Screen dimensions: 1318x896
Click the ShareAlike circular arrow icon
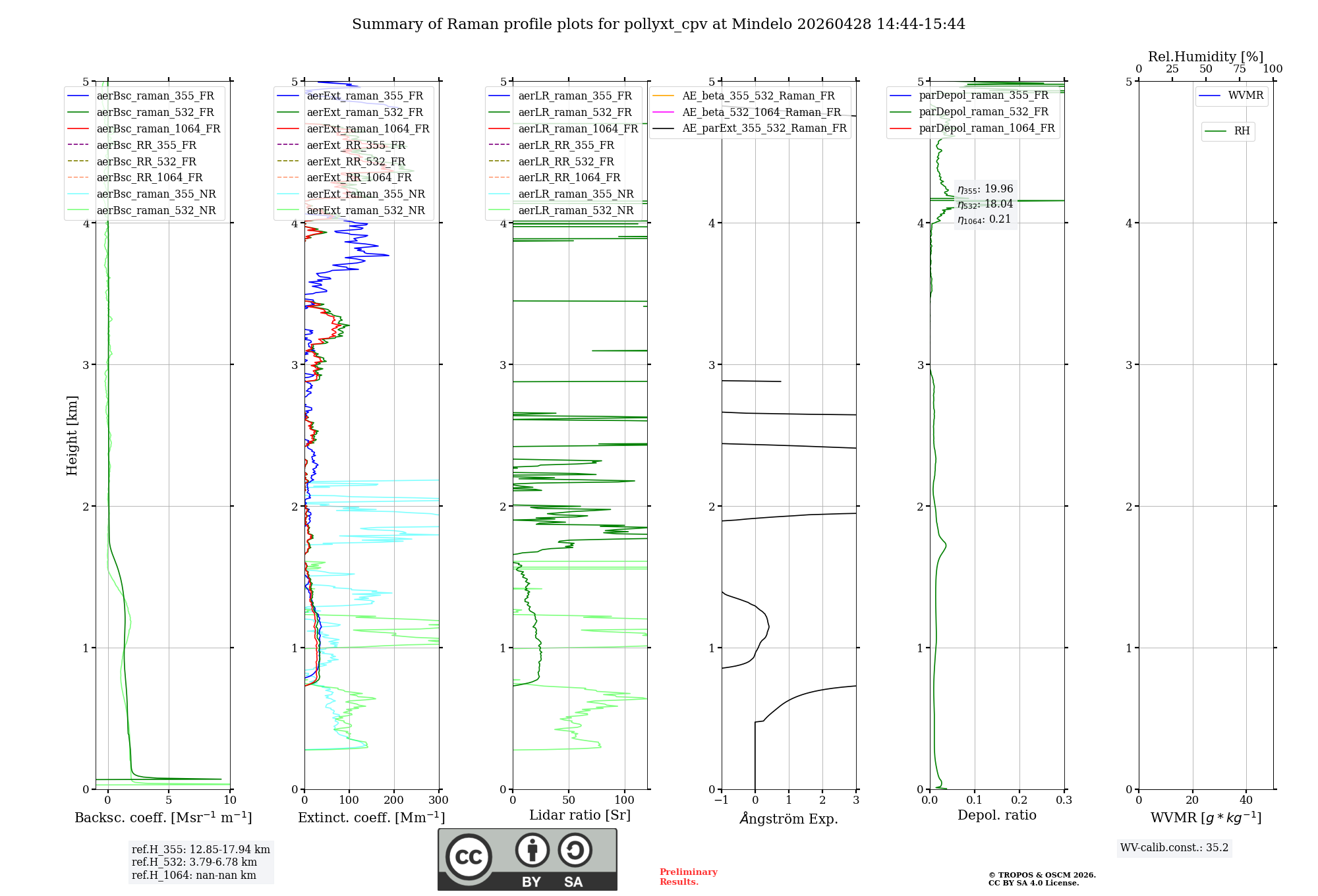[x=575, y=850]
